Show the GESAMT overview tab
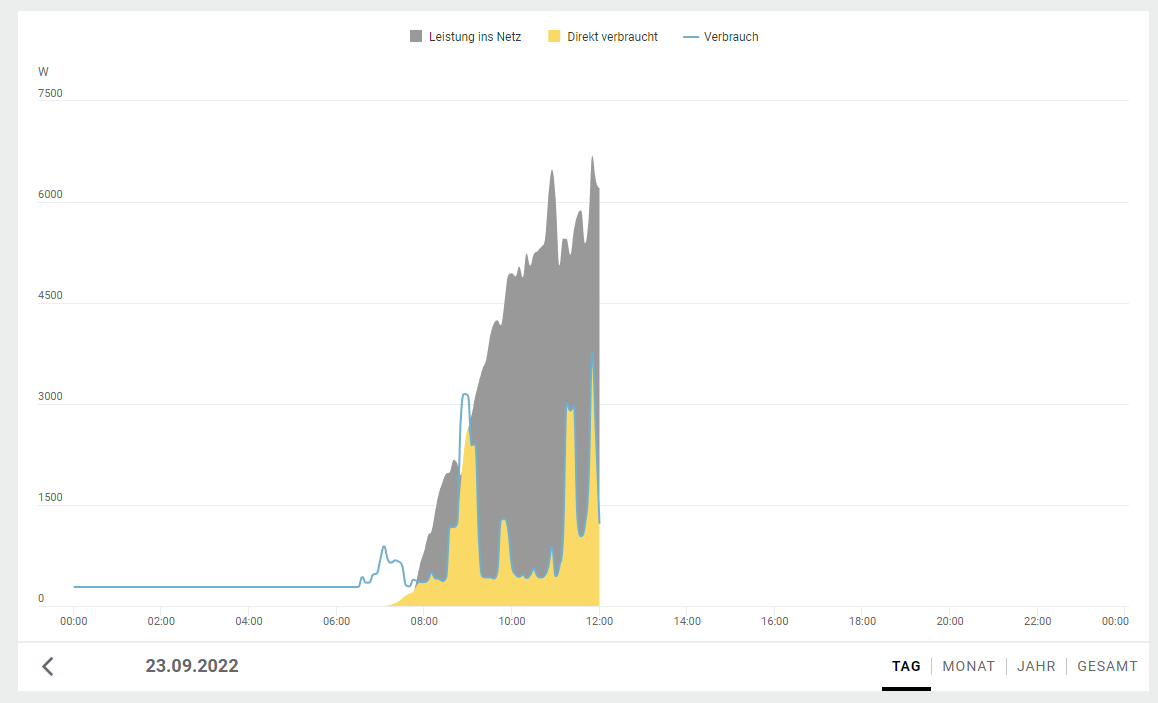Viewport: 1158px width, 703px height. point(1107,666)
